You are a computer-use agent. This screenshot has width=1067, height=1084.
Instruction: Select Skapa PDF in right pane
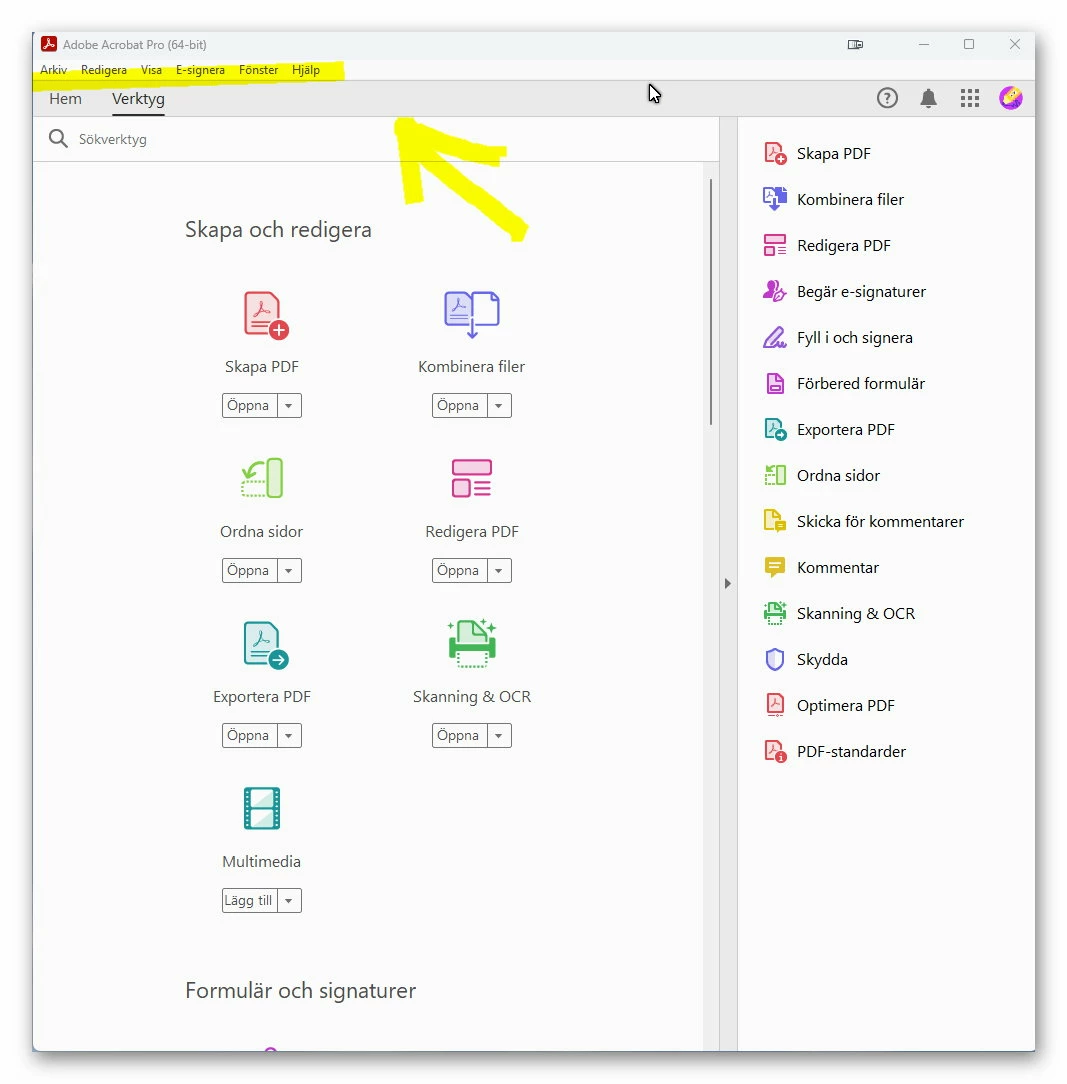point(817,153)
